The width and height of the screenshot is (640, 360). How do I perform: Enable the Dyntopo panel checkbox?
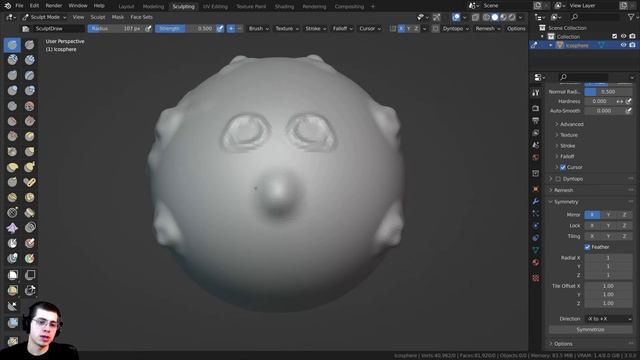pos(558,179)
